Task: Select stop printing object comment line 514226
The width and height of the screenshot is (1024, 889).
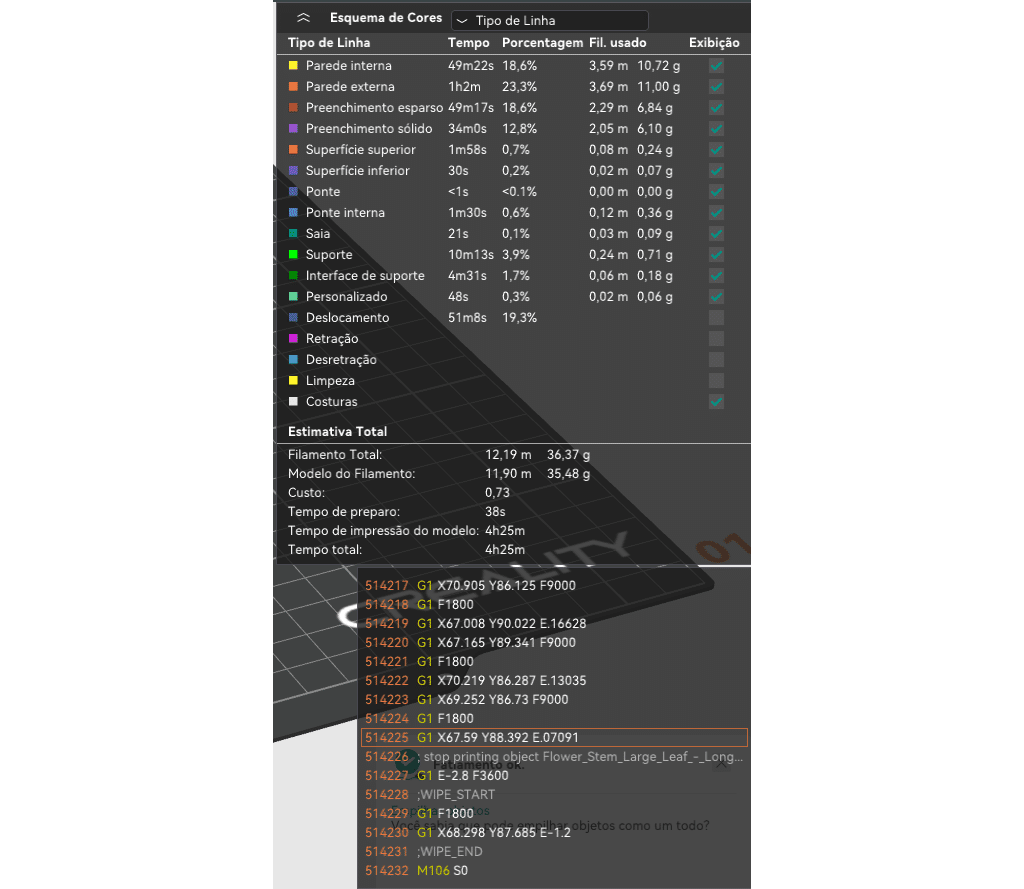Action: [x=554, y=756]
